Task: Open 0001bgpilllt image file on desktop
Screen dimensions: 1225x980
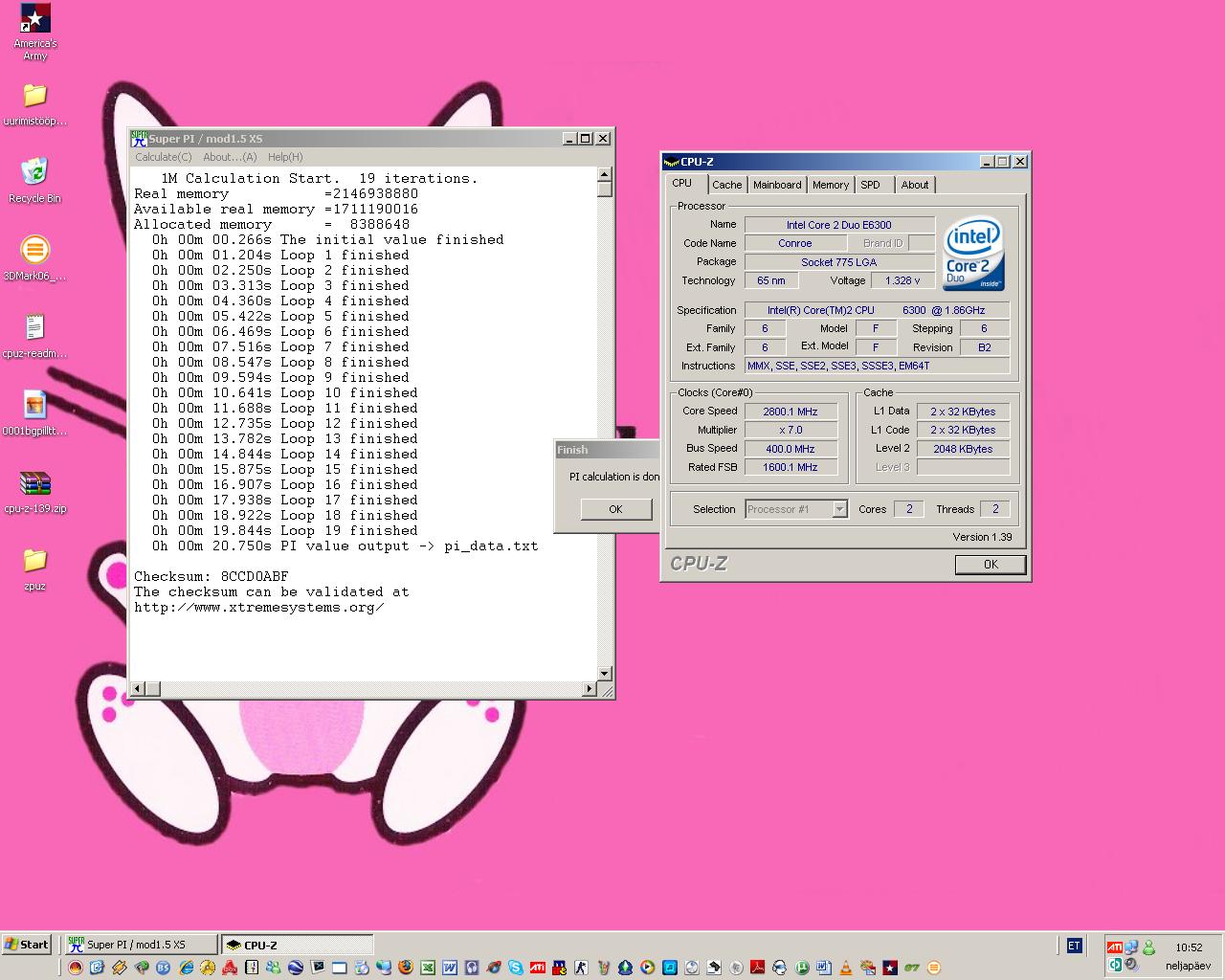Action: pos(35,414)
